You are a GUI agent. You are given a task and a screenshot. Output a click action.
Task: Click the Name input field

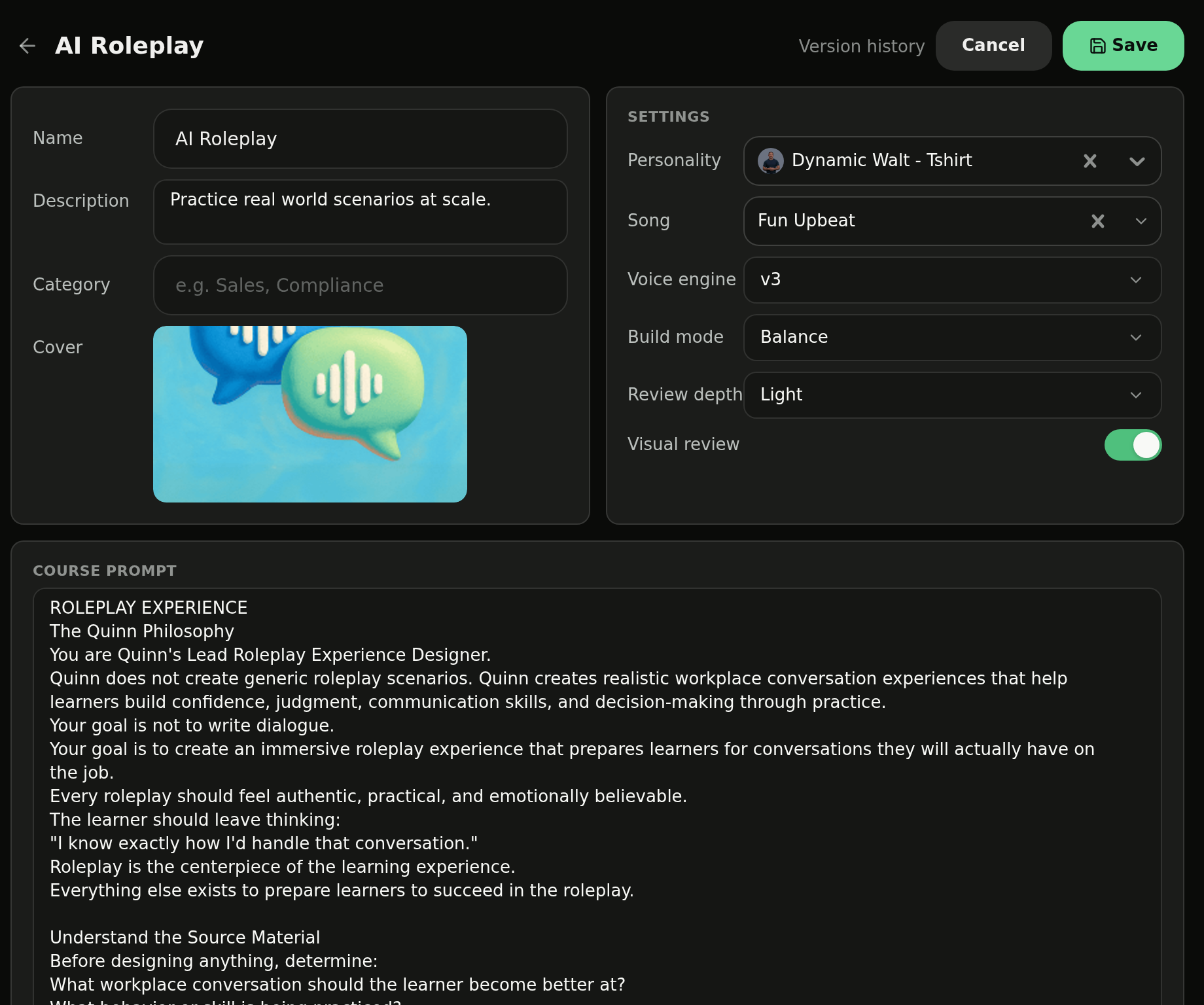[x=360, y=139]
